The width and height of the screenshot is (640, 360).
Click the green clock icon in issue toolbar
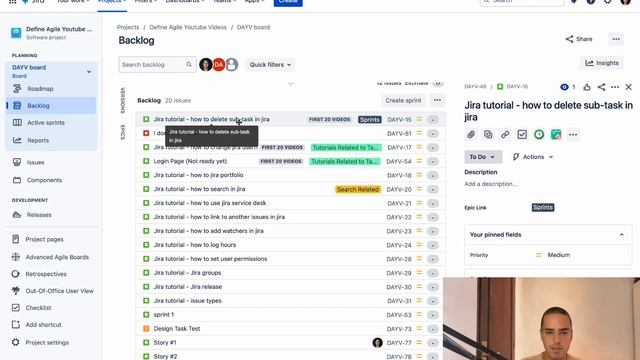[x=539, y=134]
